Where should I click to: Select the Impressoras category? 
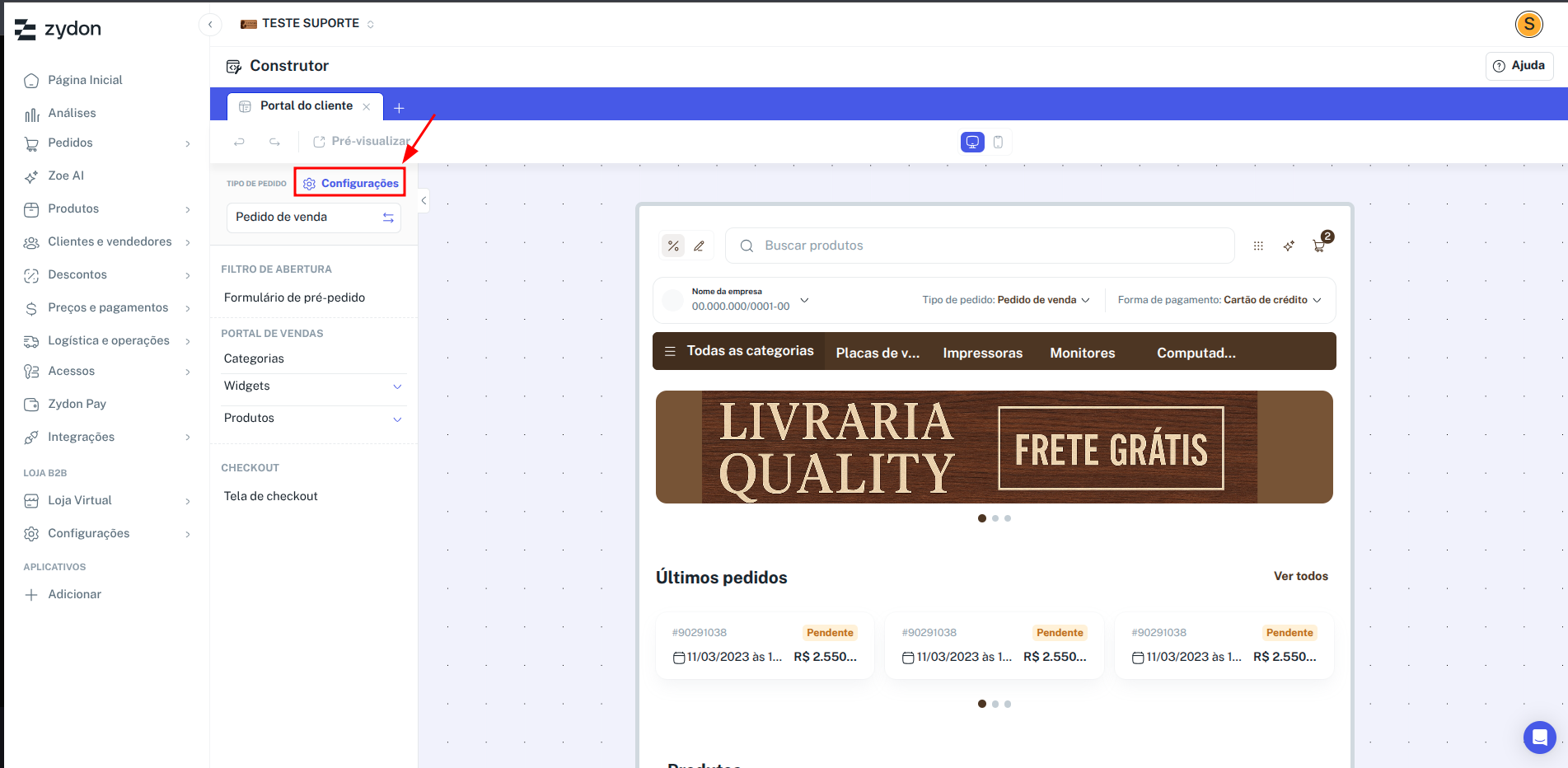(x=982, y=353)
